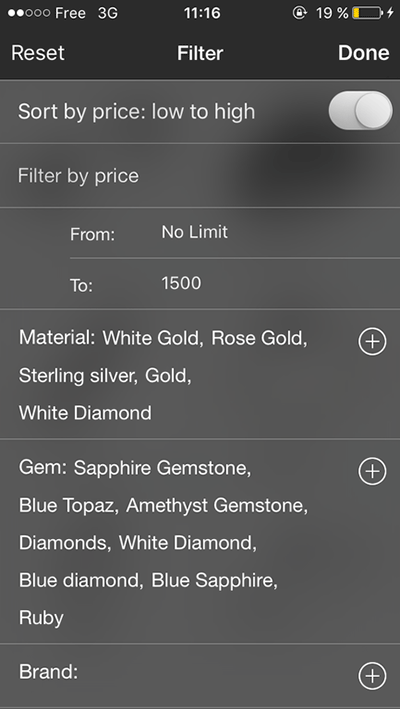Tap the plus icon beside Brand

372,676
